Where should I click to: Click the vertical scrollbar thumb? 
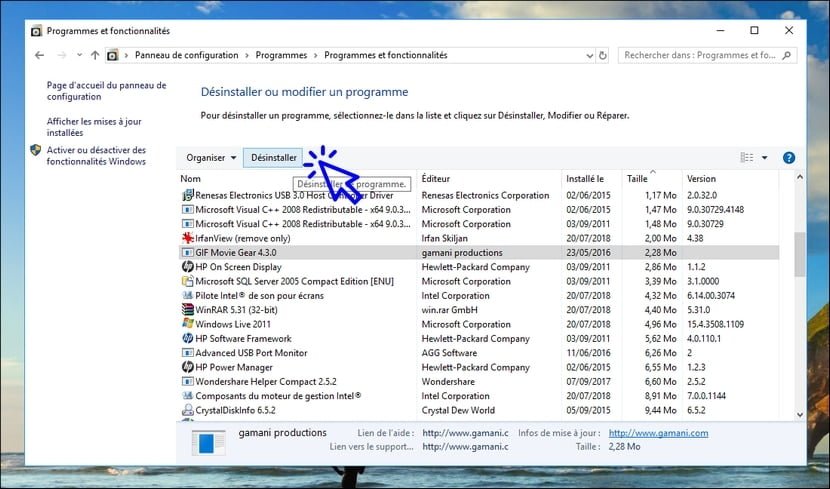[799, 254]
